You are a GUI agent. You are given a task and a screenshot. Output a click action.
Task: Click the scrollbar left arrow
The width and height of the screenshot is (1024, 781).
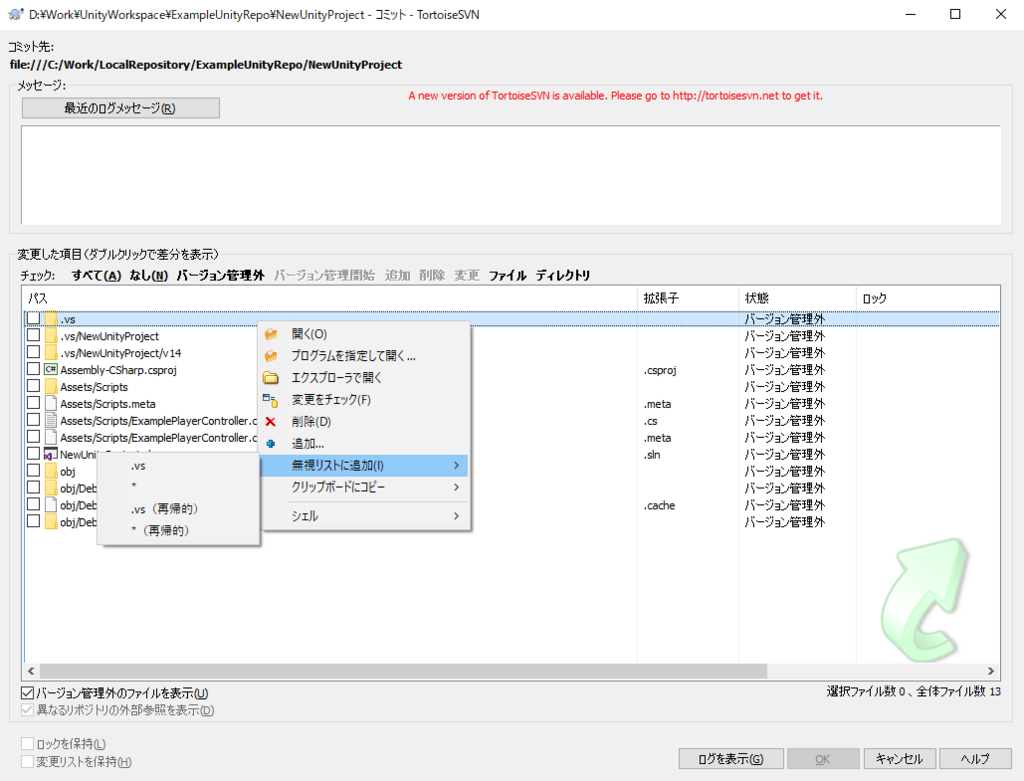[31, 671]
